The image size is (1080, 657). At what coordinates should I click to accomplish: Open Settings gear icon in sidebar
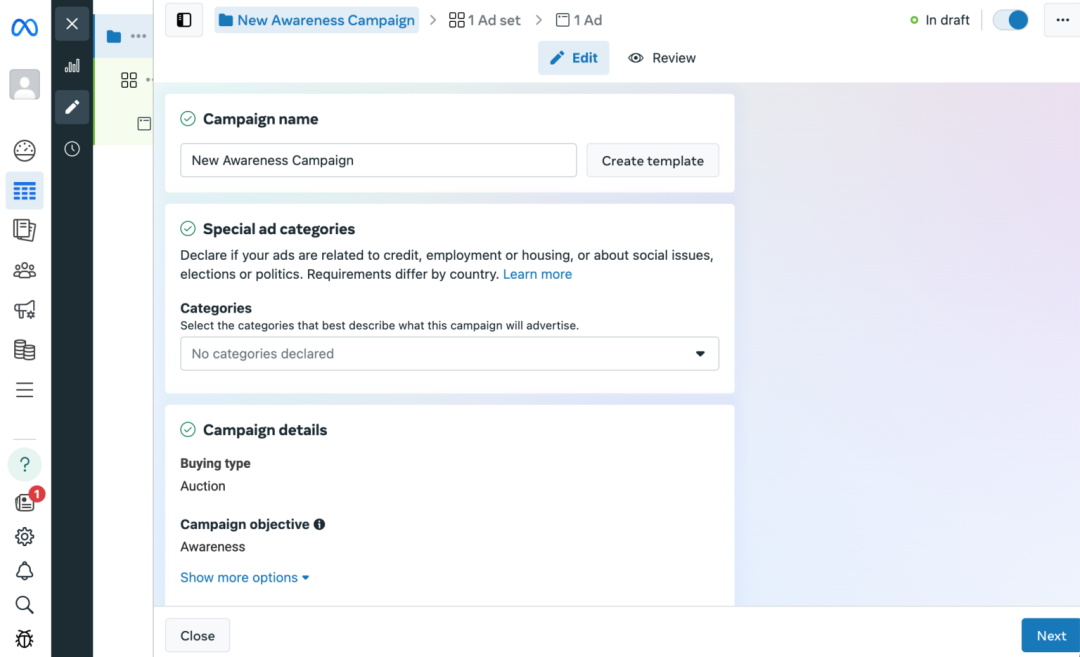(24, 537)
